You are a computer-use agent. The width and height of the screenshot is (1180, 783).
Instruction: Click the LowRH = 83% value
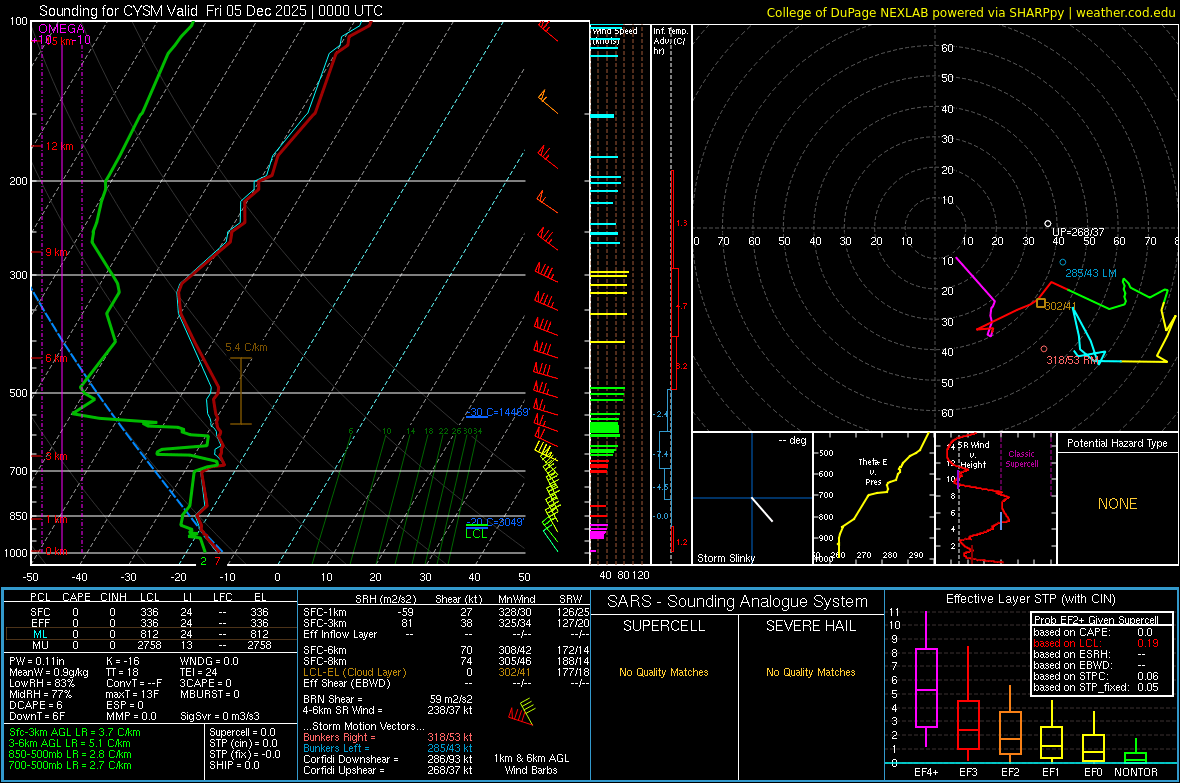click(x=41, y=683)
